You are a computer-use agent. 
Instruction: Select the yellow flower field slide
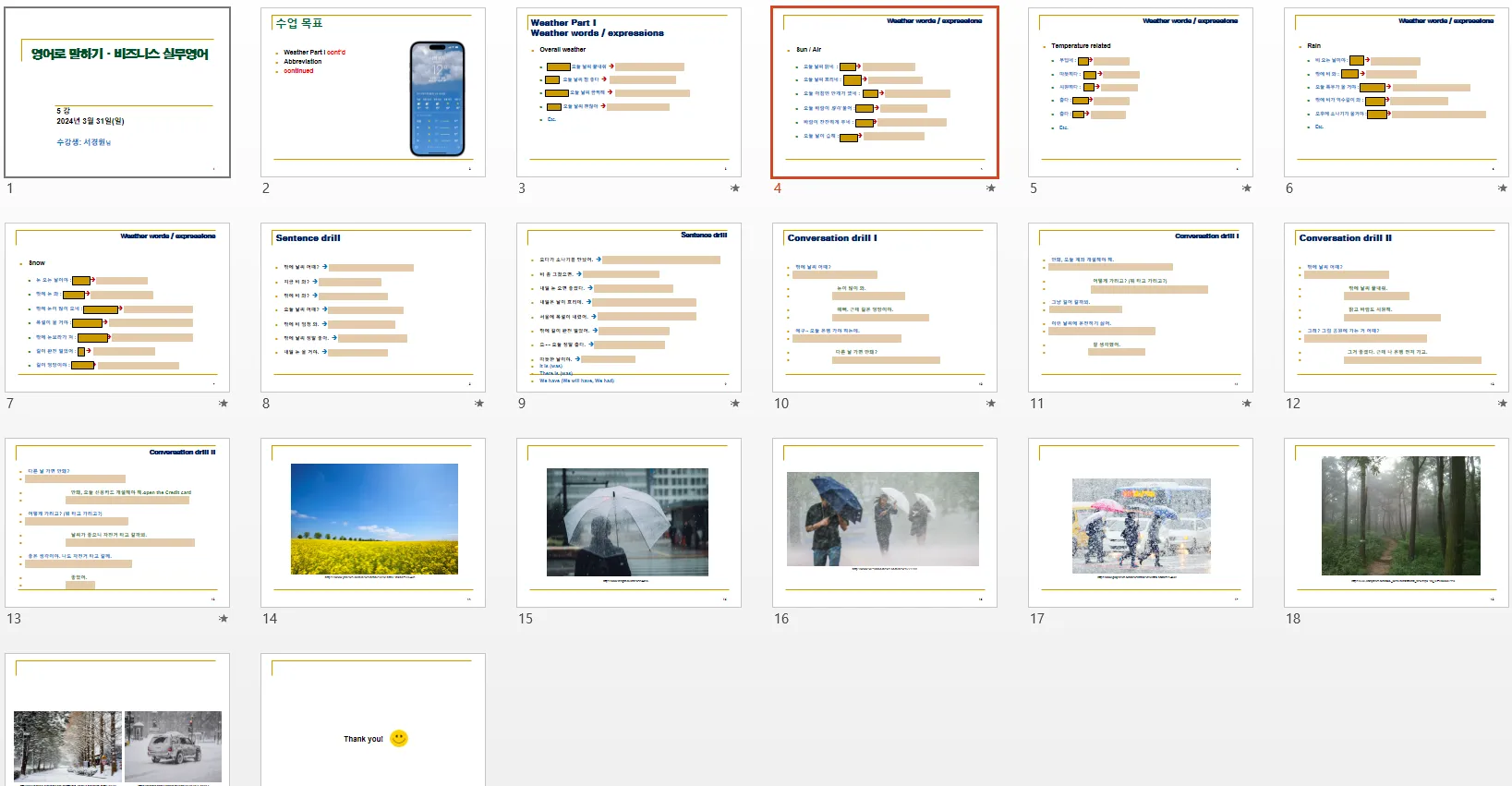pos(373,523)
